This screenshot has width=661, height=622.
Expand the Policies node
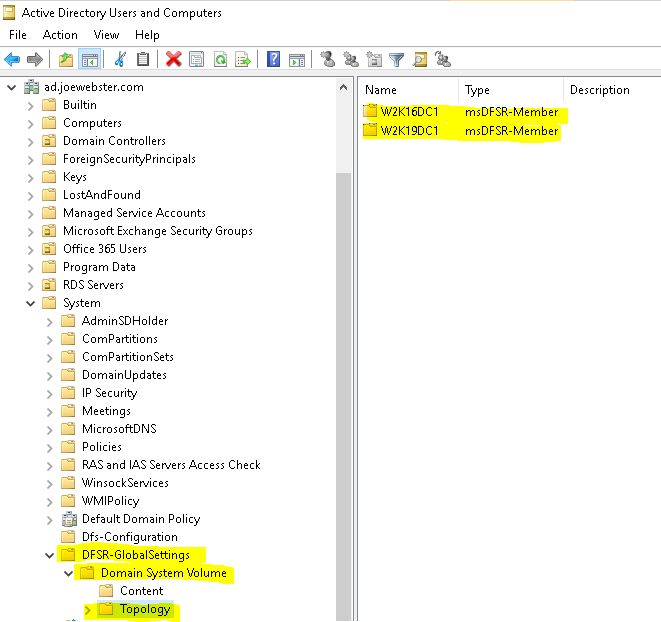tap(49, 447)
